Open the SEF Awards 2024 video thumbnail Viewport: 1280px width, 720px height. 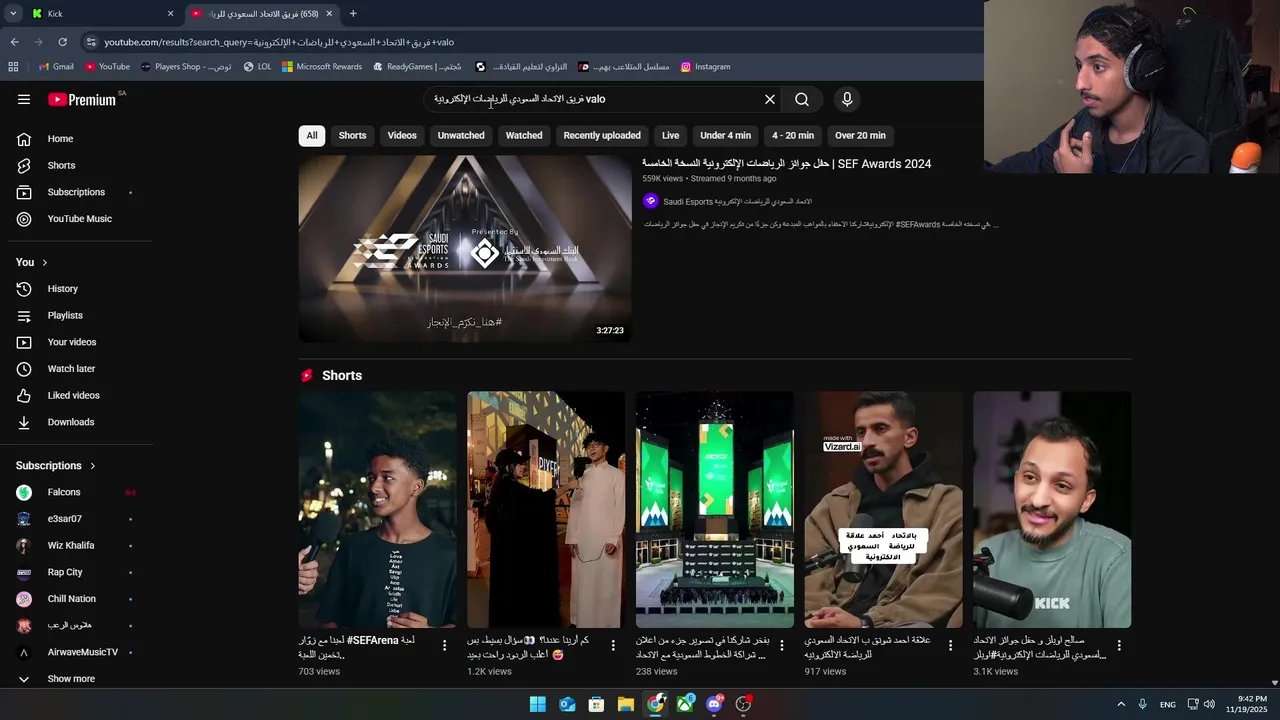click(x=465, y=249)
